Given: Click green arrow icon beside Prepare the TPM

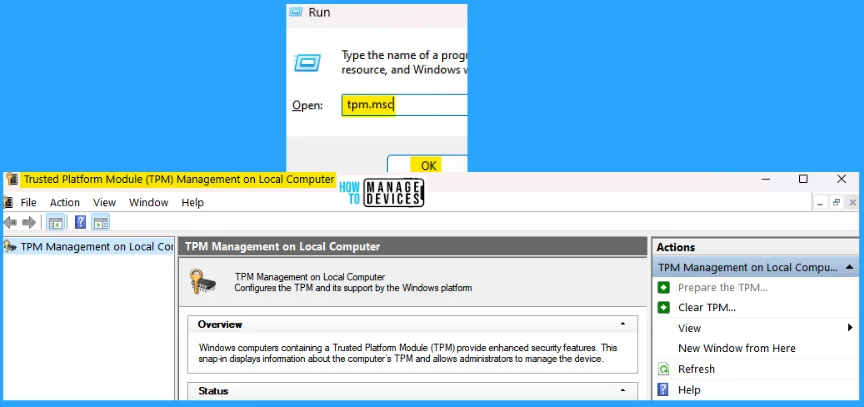Looking at the screenshot, I should [x=664, y=287].
